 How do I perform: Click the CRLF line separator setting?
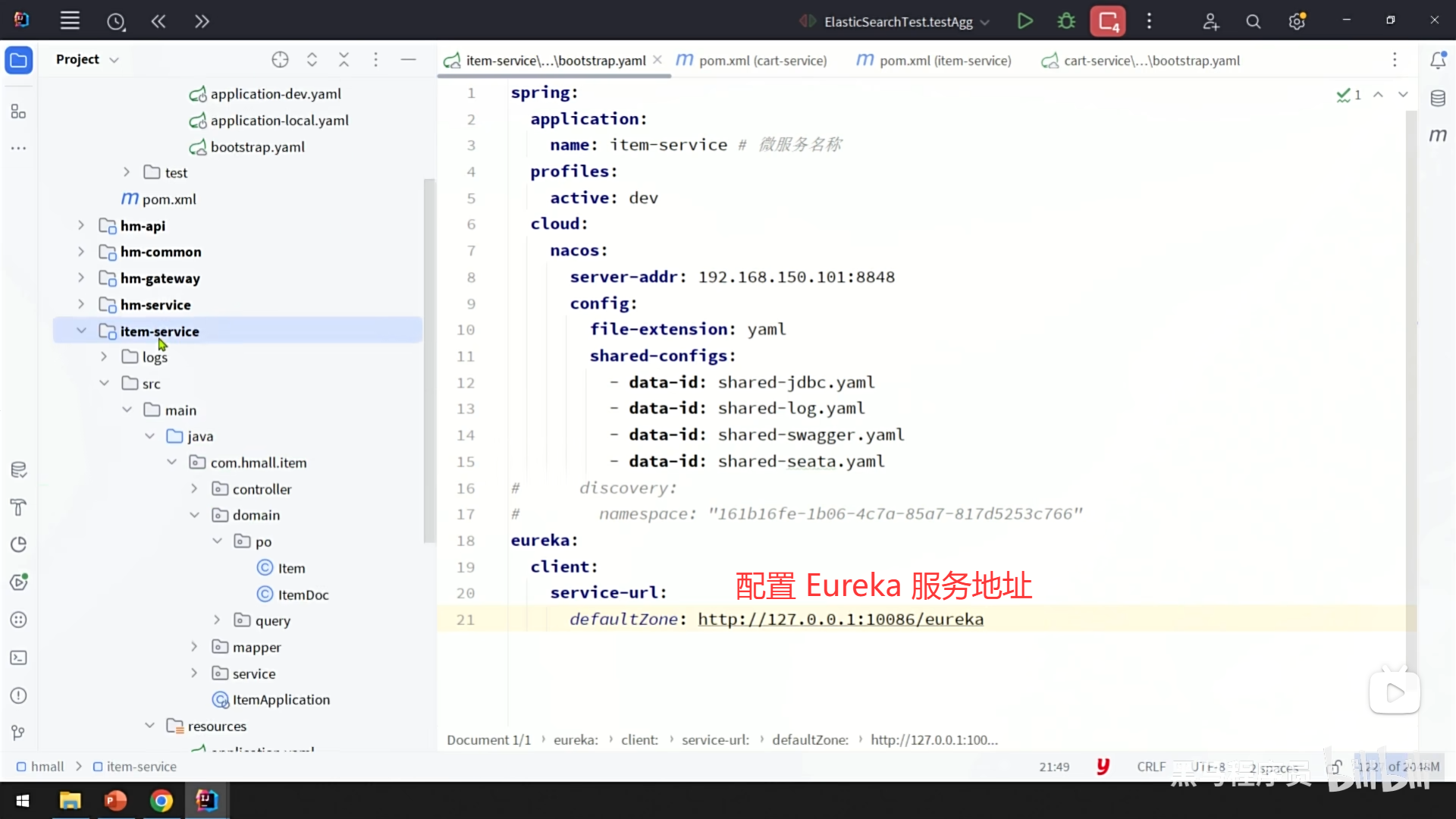(1150, 767)
